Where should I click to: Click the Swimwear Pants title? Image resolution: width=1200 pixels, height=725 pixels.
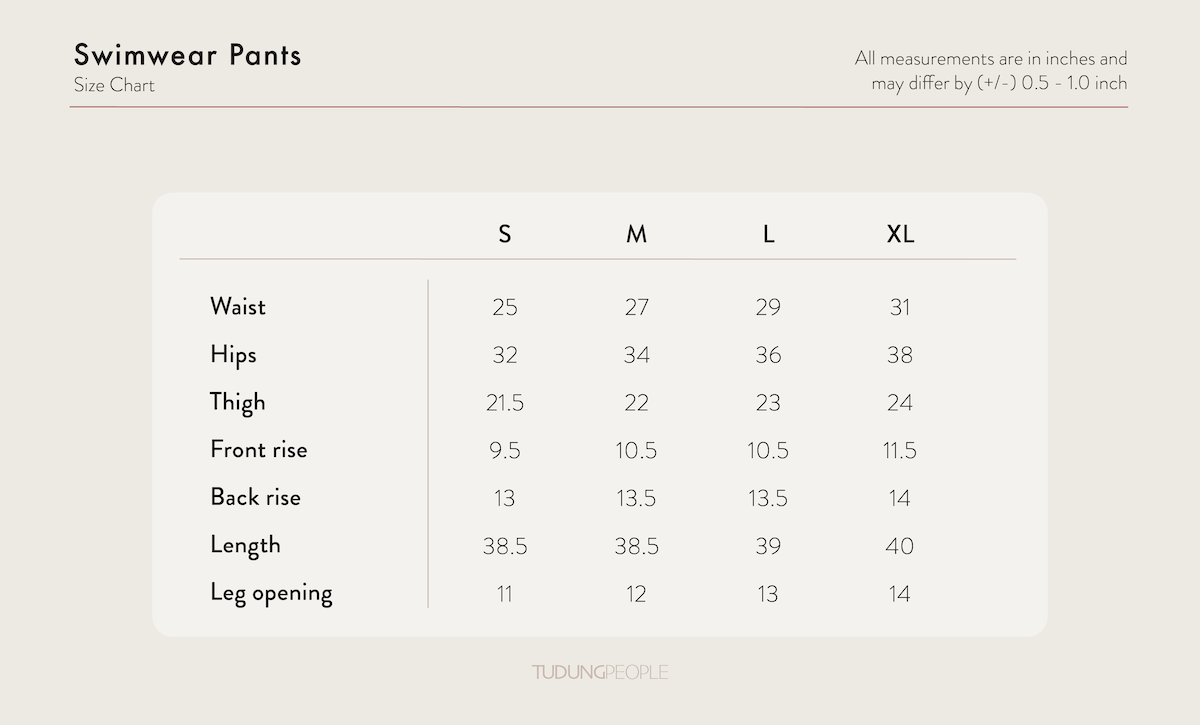[187, 55]
